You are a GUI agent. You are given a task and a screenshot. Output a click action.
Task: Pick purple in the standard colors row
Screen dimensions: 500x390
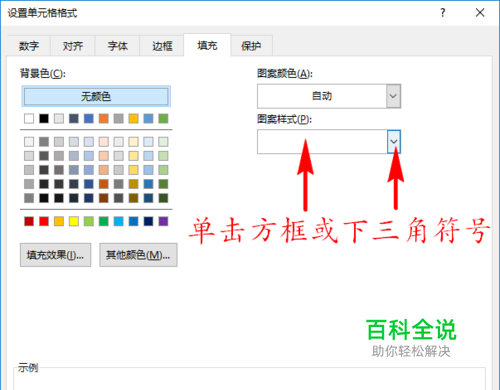tap(163, 221)
